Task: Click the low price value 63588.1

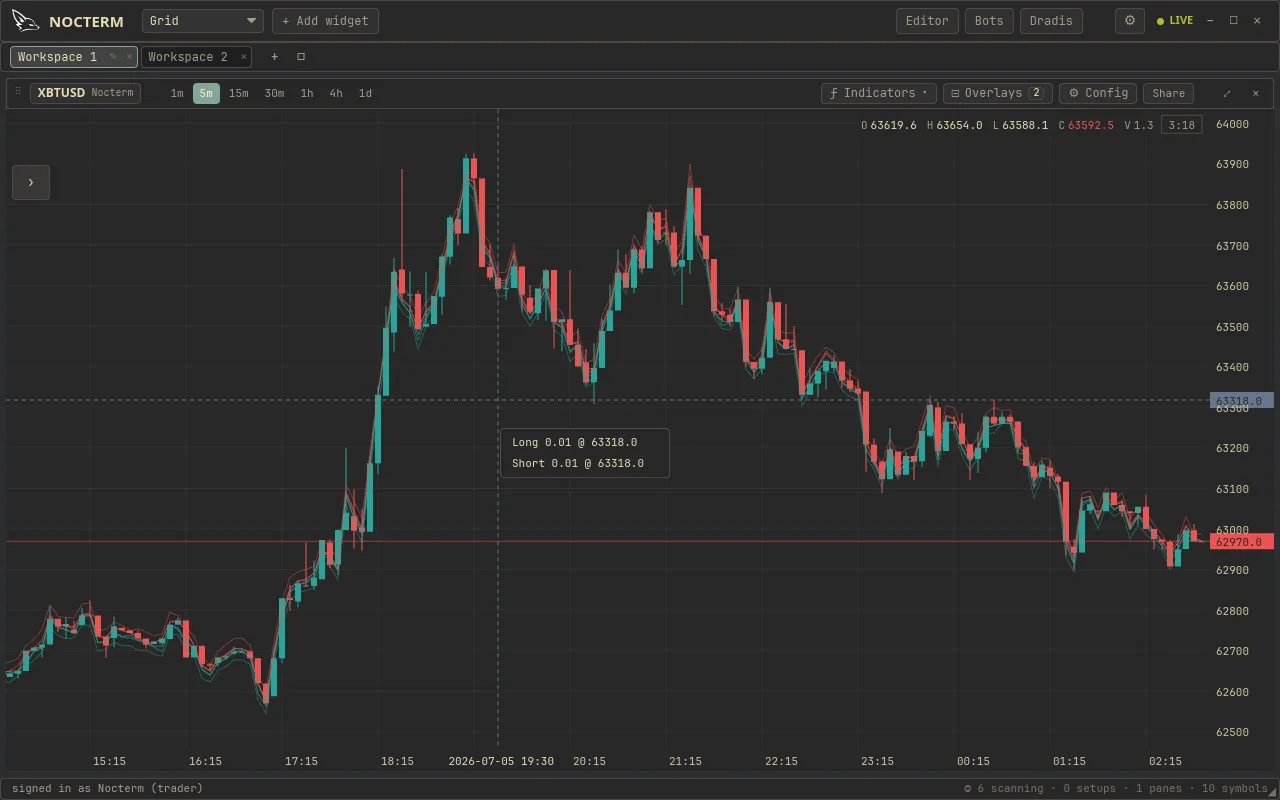Action: tap(1025, 125)
